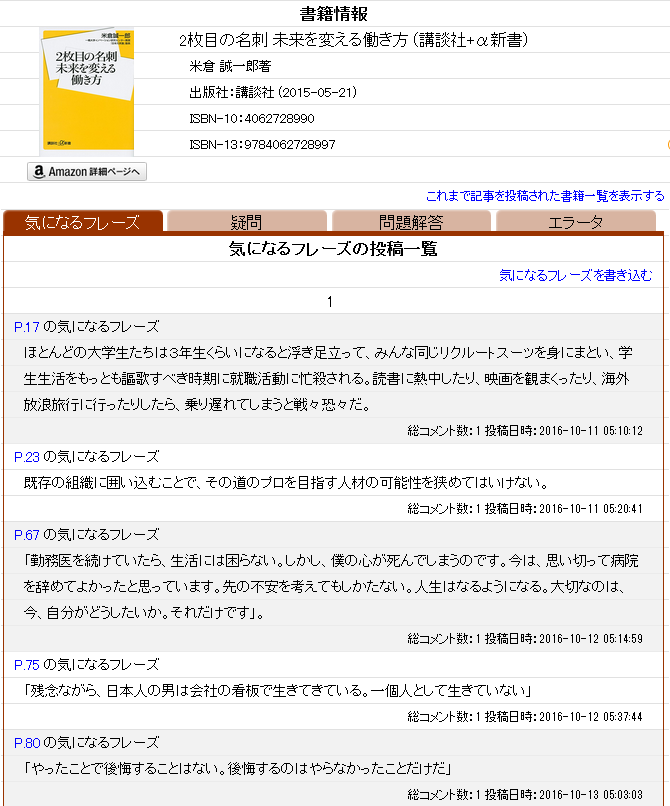Click the P.17 phrase starting ほとんどの大学生たち
This screenshot has height=806, width=670.
[328, 379]
